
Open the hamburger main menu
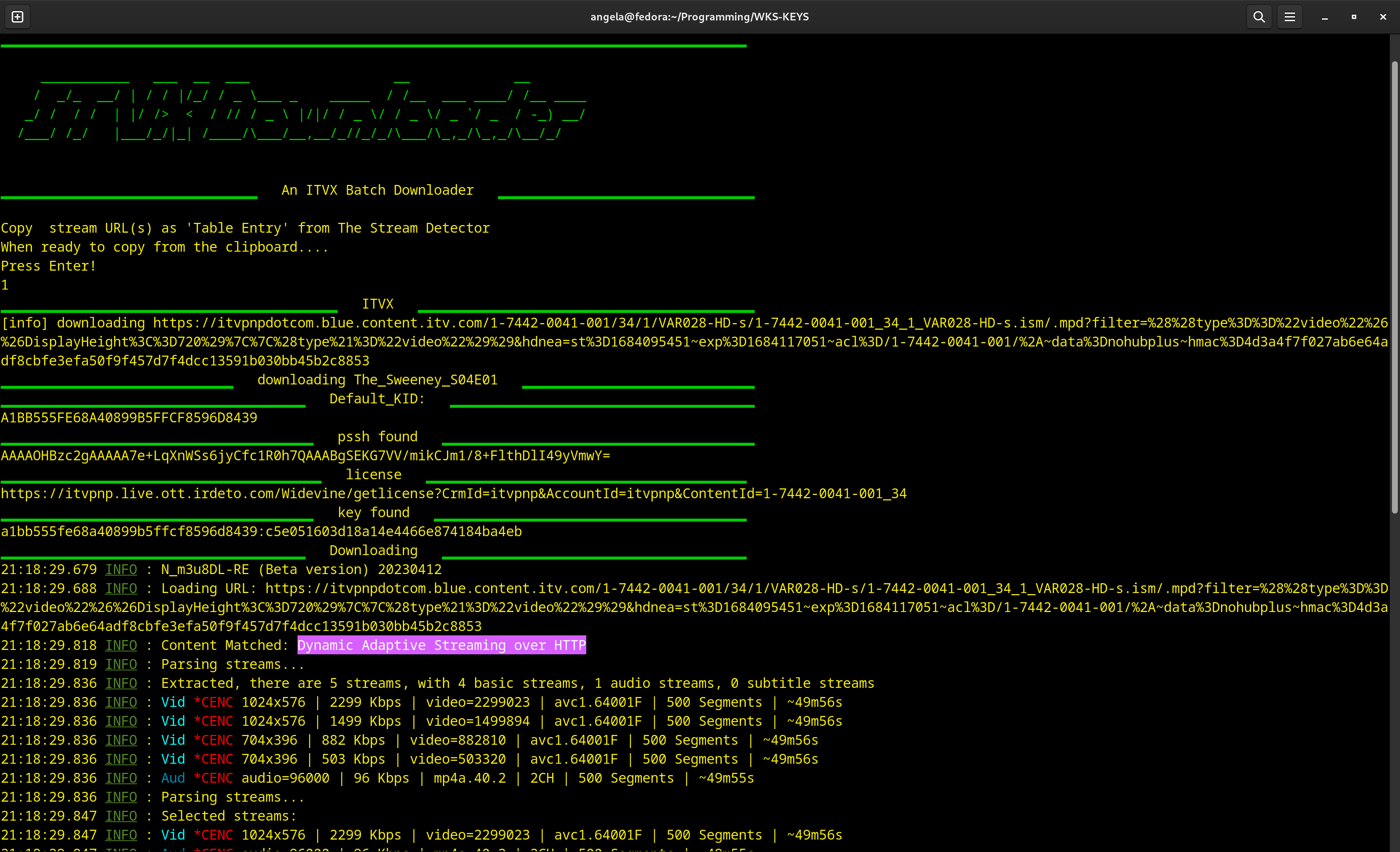click(1290, 16)
